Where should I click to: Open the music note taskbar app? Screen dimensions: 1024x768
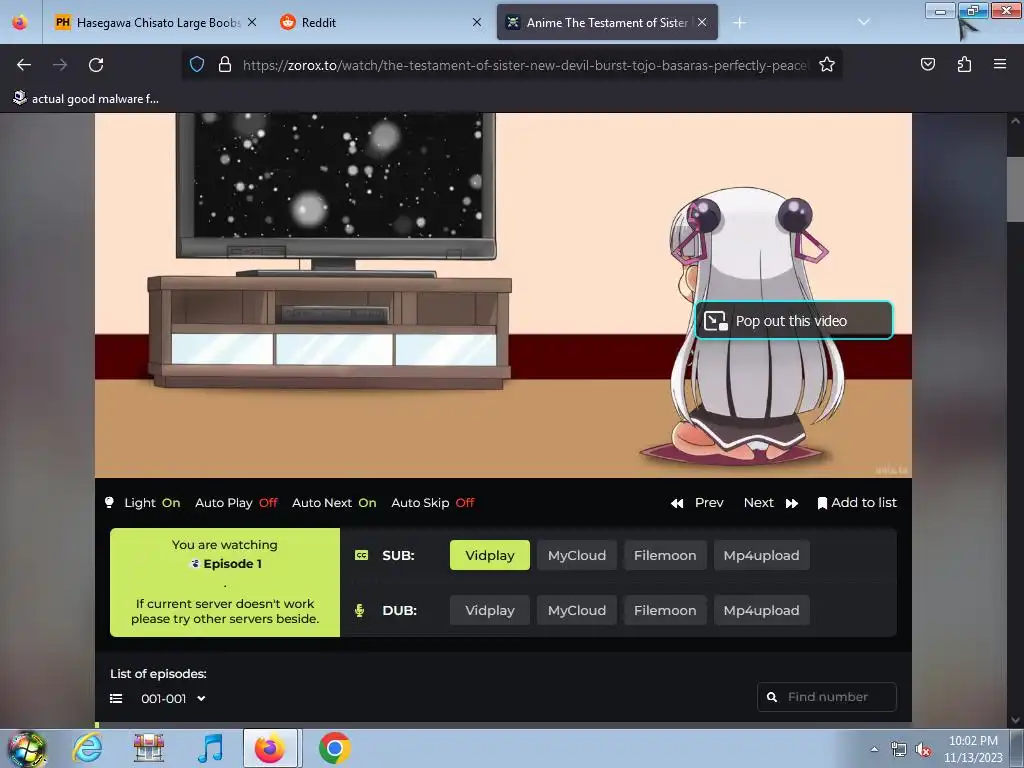pyautogui.click(x=210, y=748)
